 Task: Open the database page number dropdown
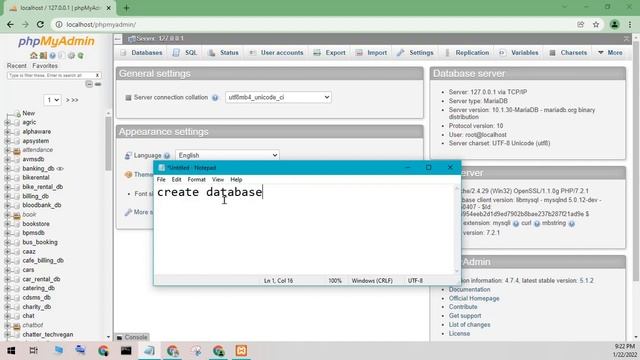(52, 100)
